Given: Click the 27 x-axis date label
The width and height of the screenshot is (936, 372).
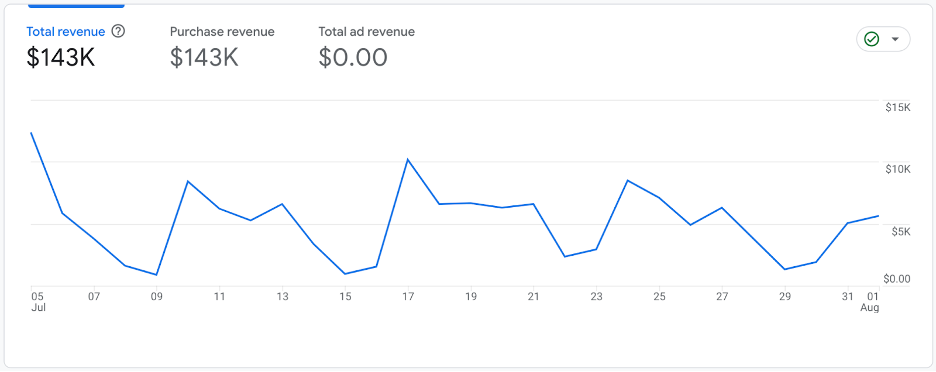Looking at the screenshot, I should pos(722,296).
